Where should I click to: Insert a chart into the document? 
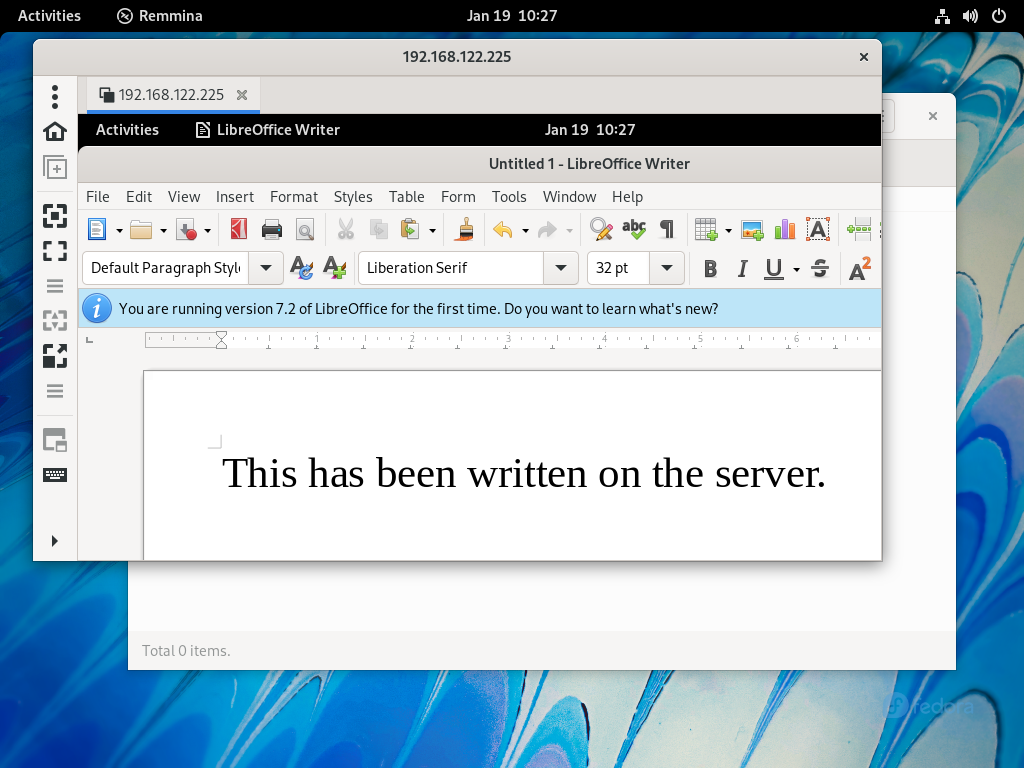coord(784,229)
